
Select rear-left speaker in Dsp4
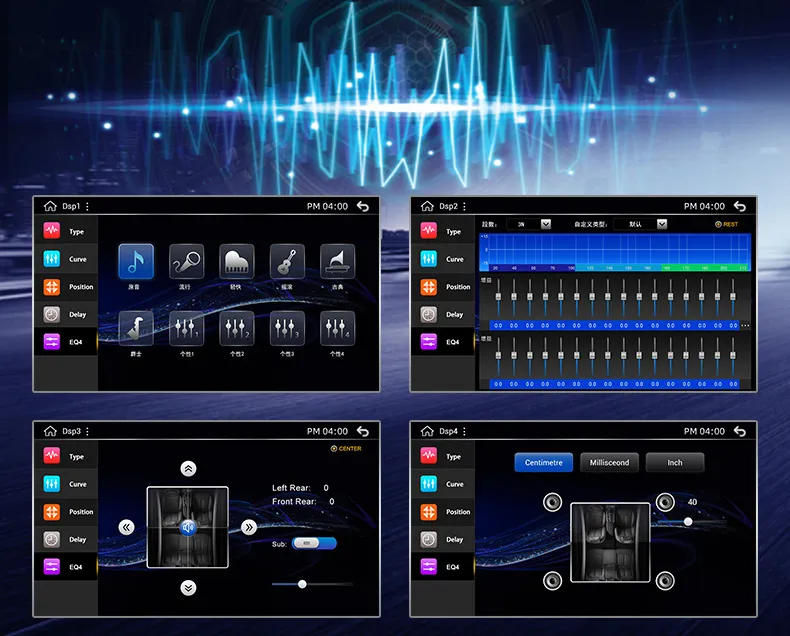553,581
